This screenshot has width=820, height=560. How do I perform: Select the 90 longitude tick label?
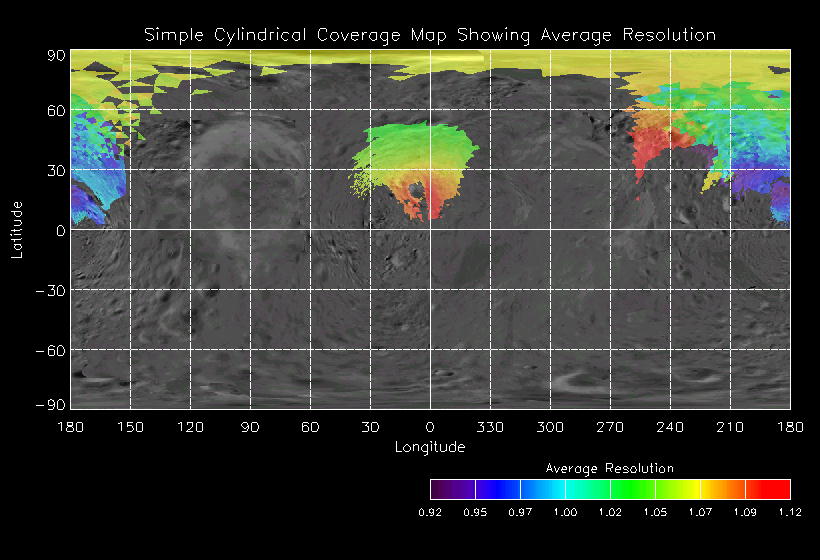tap(250, 427)
